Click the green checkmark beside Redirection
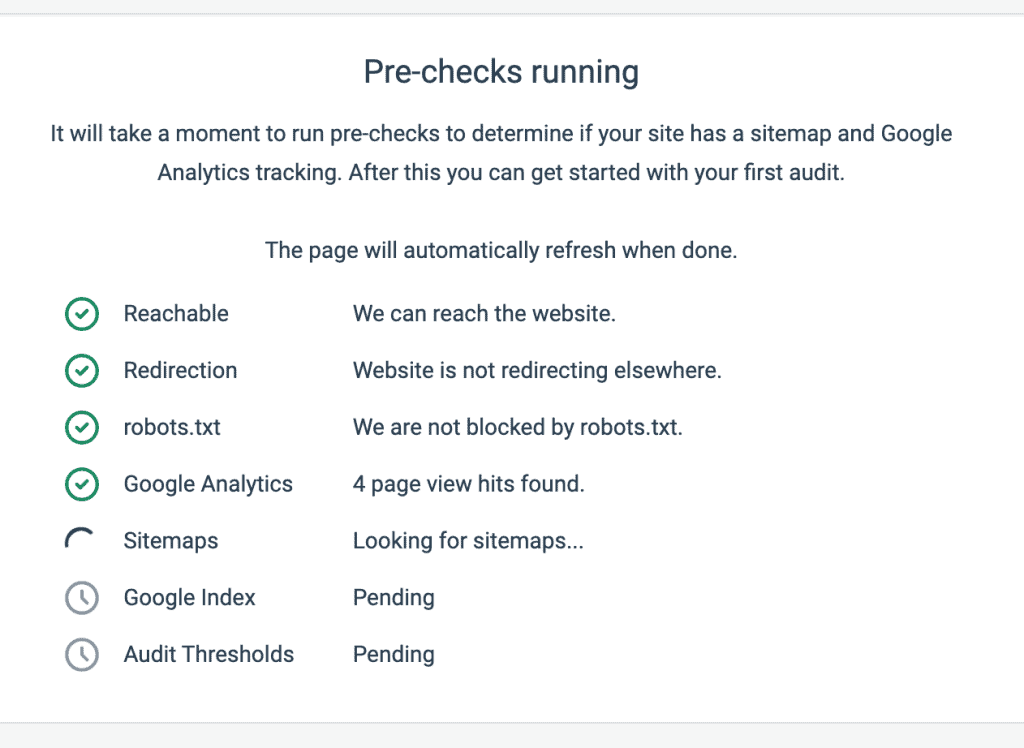This screenshot has width=1024, height=748. click(82, 371)
